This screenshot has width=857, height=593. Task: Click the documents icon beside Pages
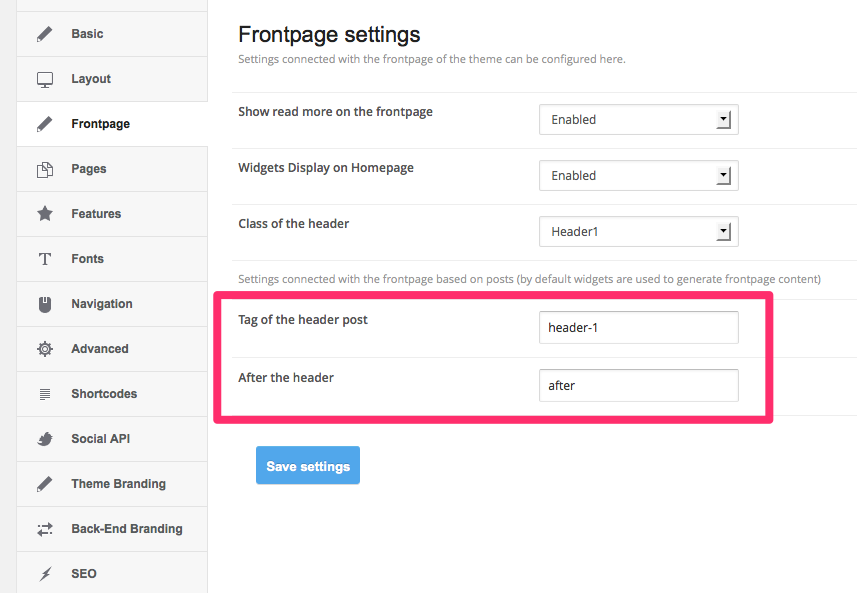click(45, 169)
